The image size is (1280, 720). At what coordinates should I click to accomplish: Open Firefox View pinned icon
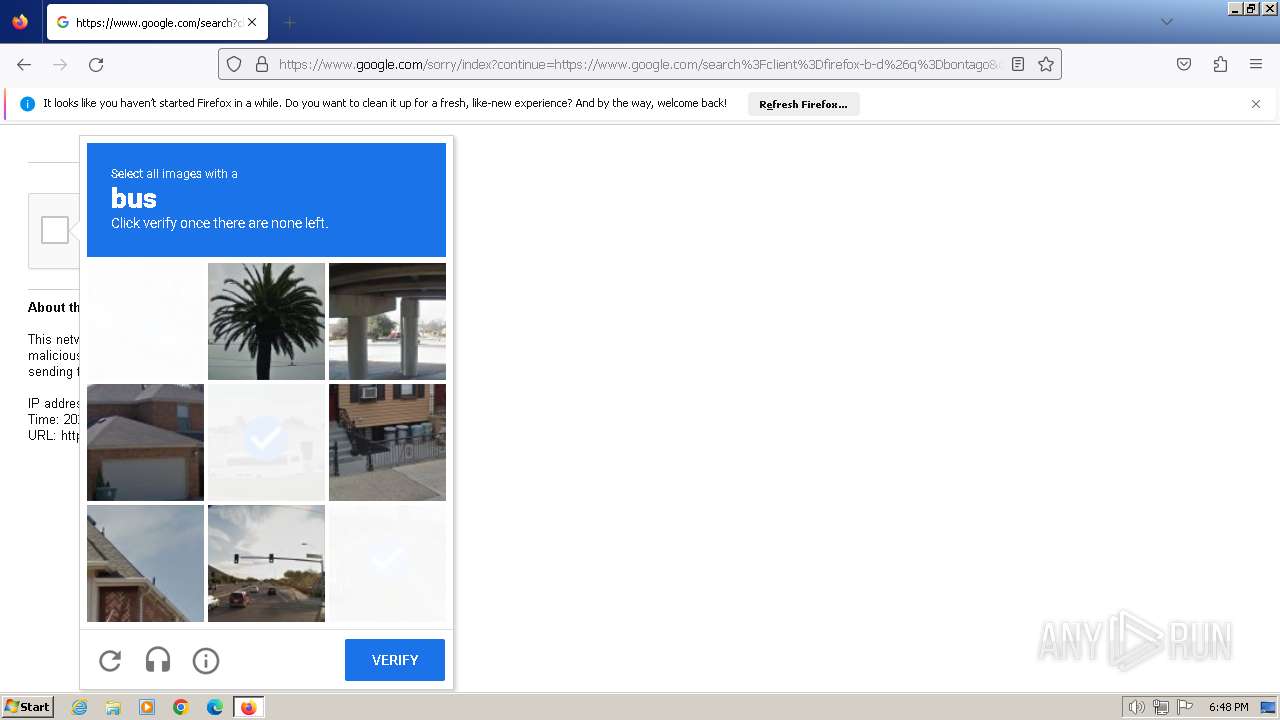coord(20,22)
